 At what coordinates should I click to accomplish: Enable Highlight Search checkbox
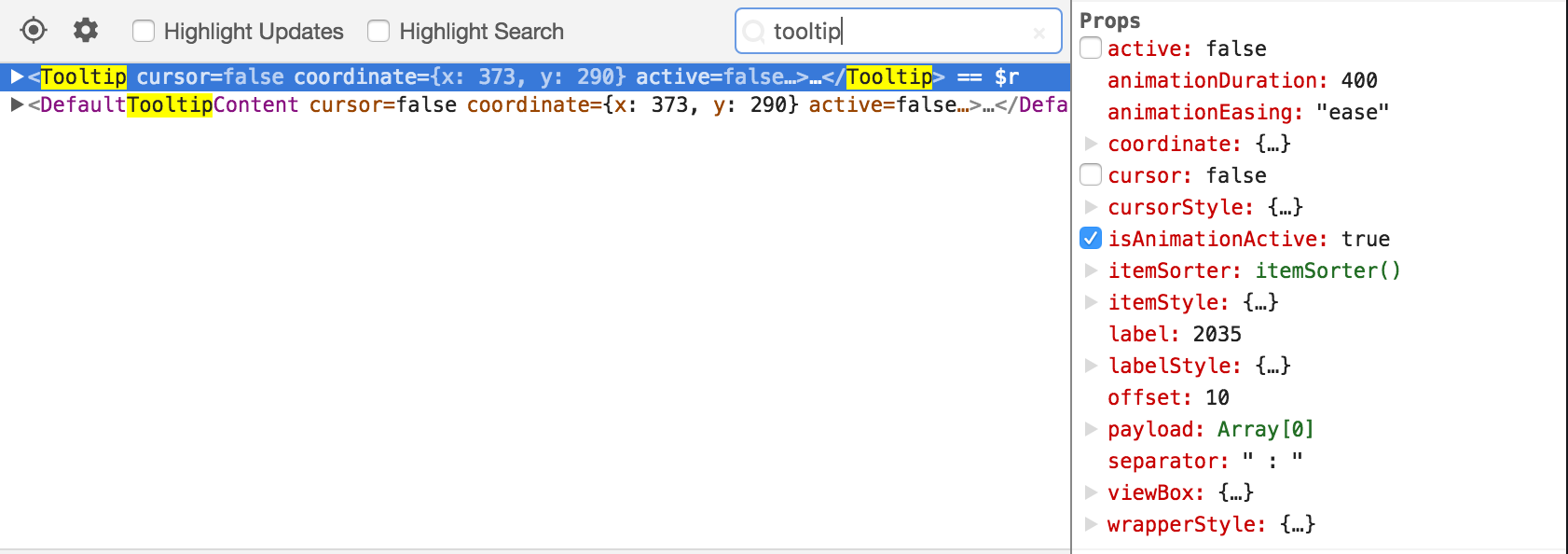coord(378,32)
